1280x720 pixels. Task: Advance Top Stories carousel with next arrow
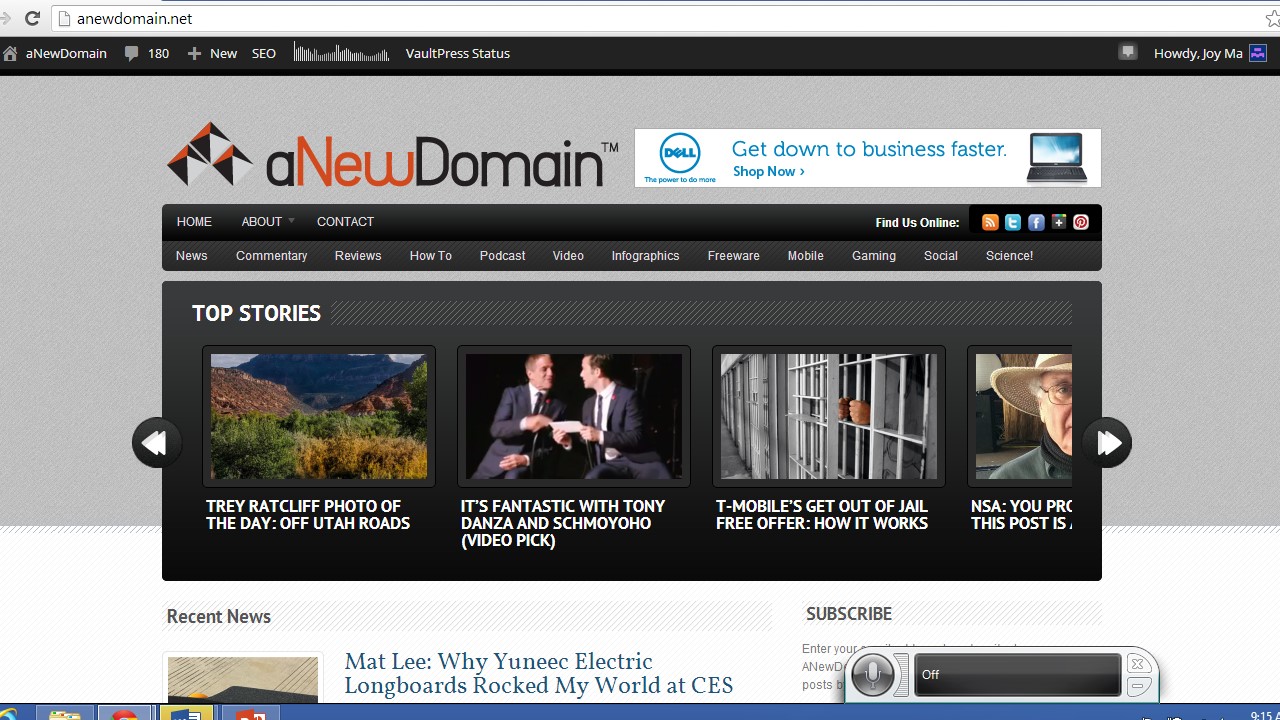(x=1107, y=443)
